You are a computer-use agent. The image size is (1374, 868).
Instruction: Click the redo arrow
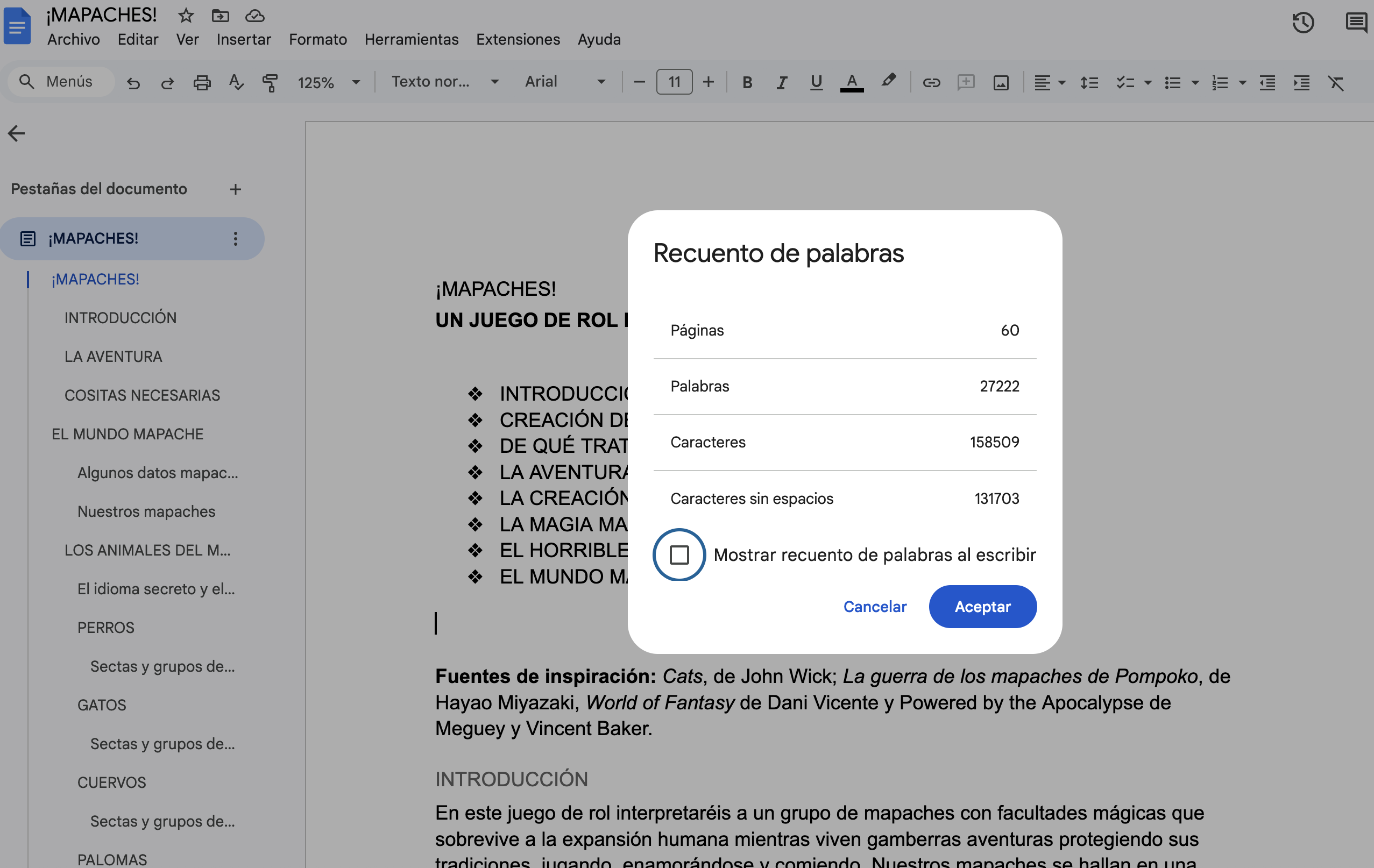tap(167, 83)
